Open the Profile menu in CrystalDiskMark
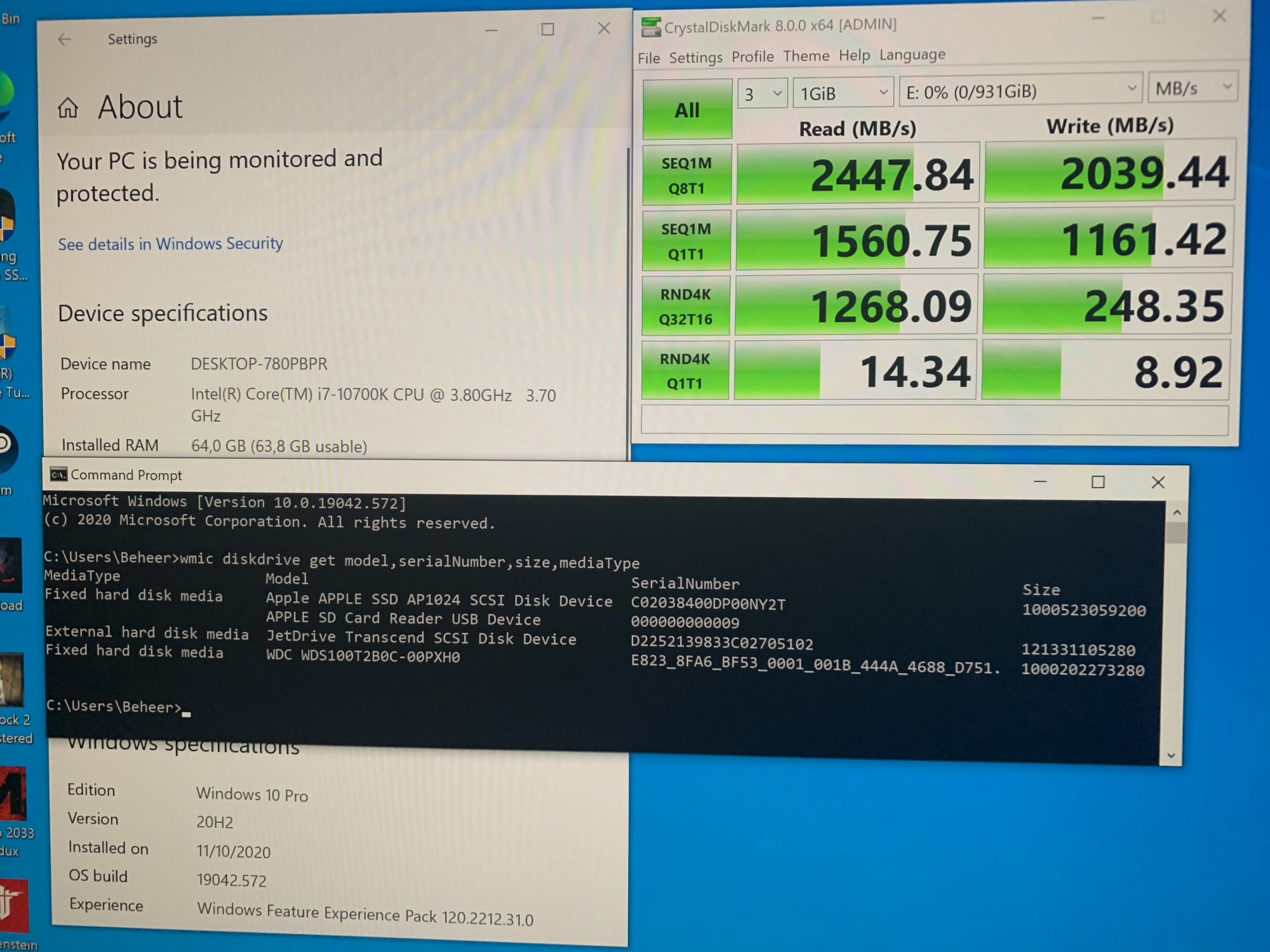Screen dimensions: 1270x952 tap(752, 56)
